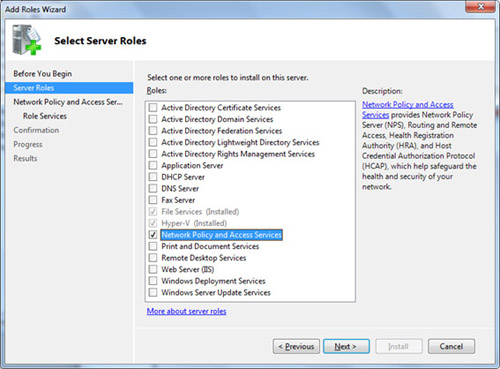
Task: Select Active Directory Domain Services label
Action: click(x=217, y=119)
